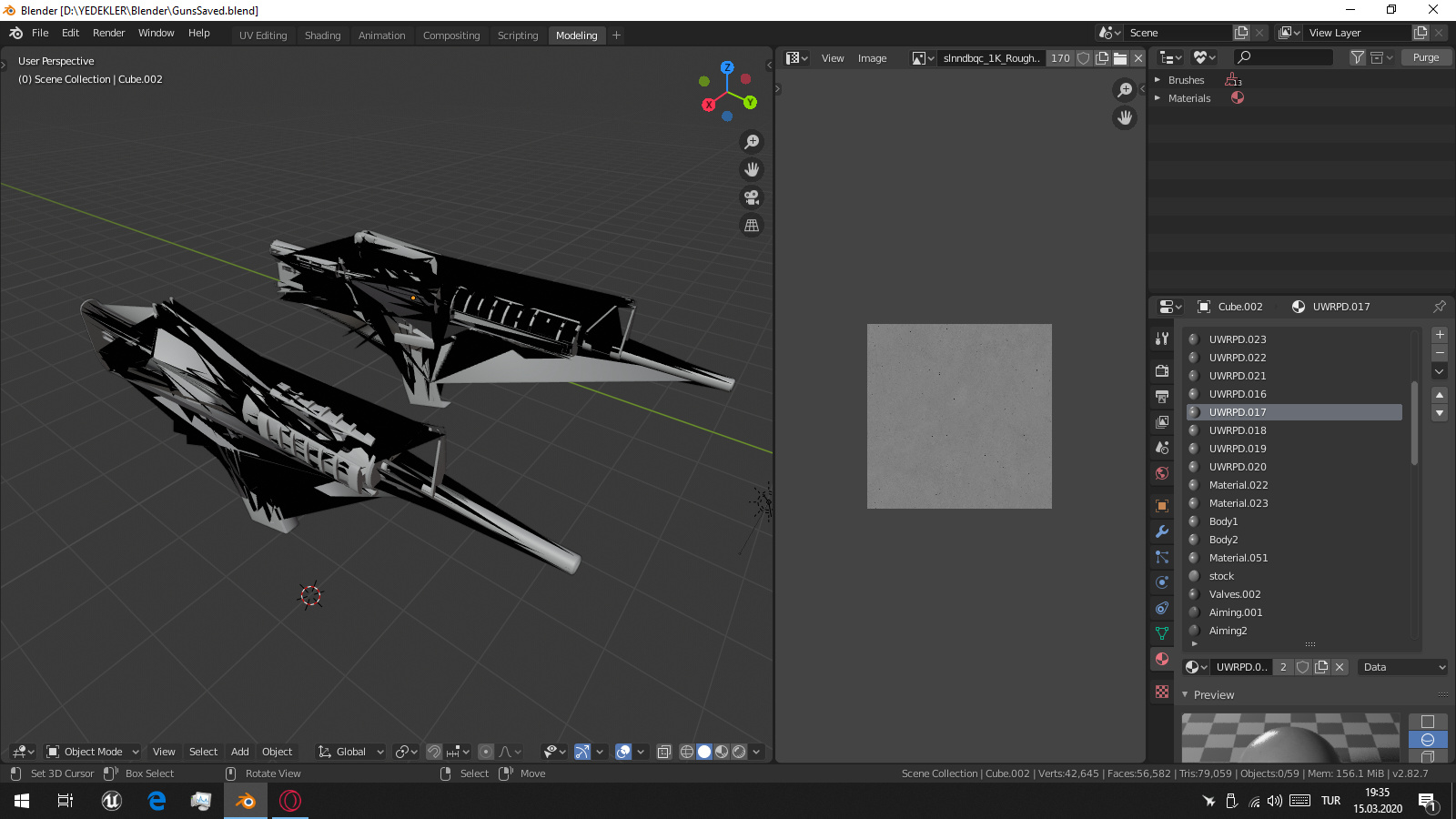Expand the Materials entry in outliner
This screenshot has height=819, width=1456.
[1158, 98]
